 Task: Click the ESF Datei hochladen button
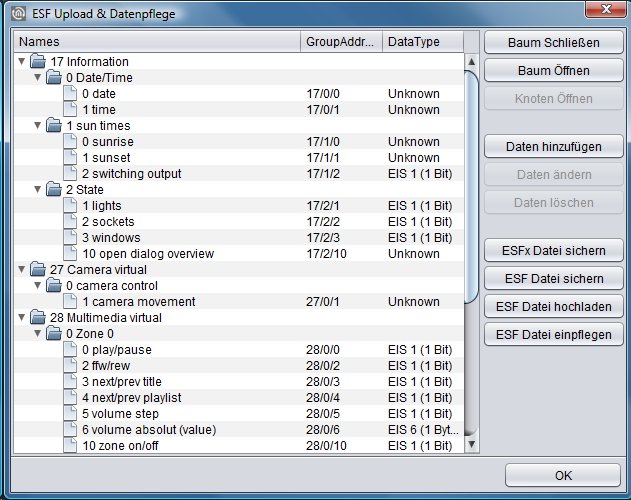pos(554,306)
